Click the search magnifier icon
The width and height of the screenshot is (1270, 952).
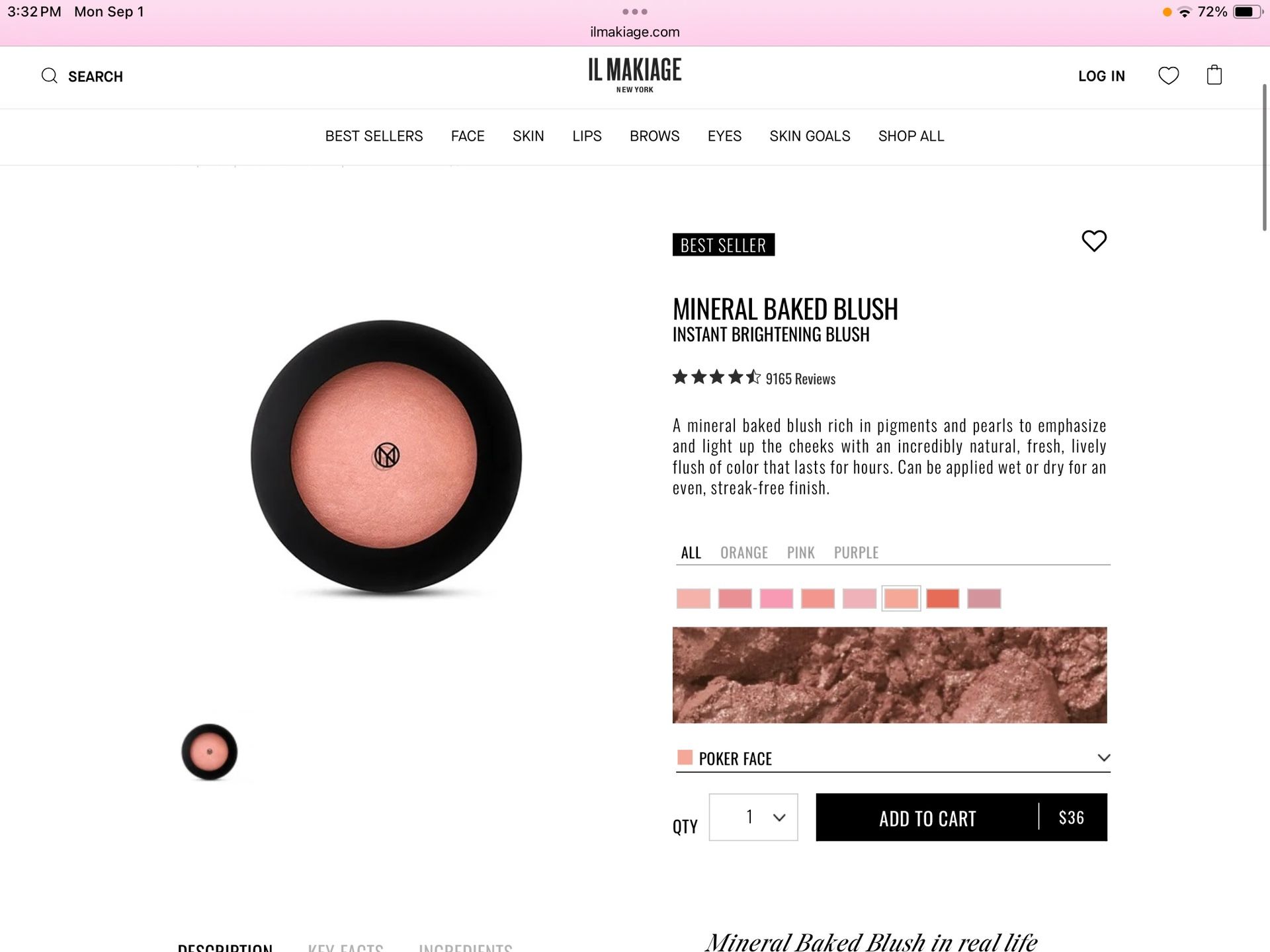50,76
